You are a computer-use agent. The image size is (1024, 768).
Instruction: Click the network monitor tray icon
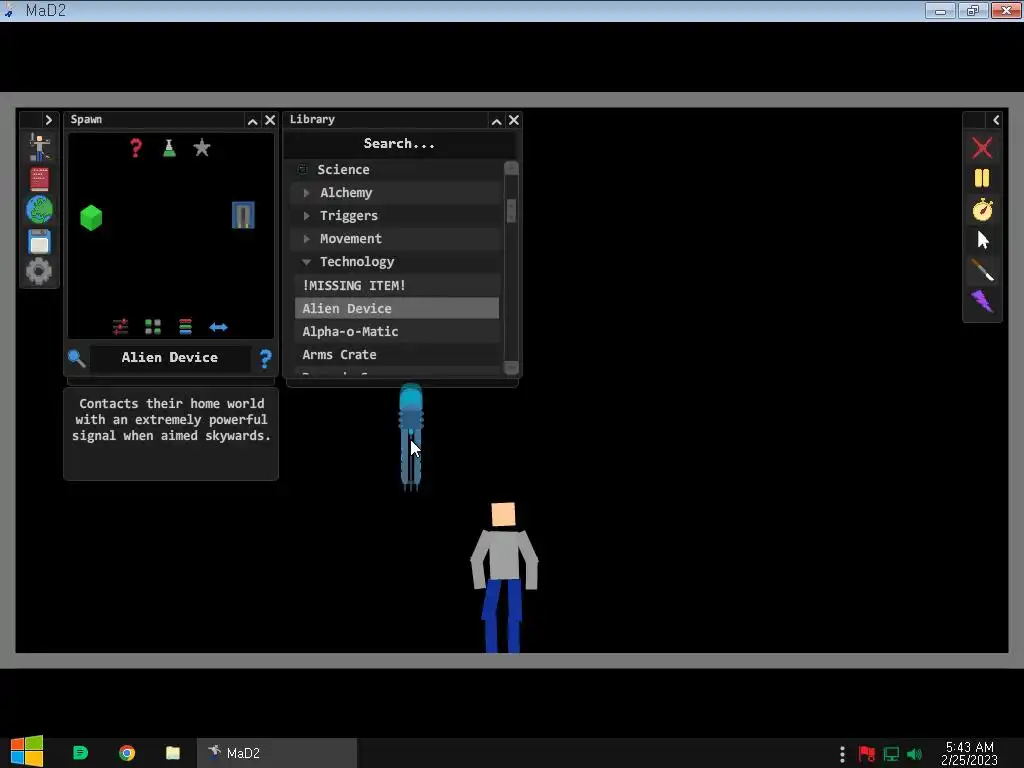[x=891, y=754]
